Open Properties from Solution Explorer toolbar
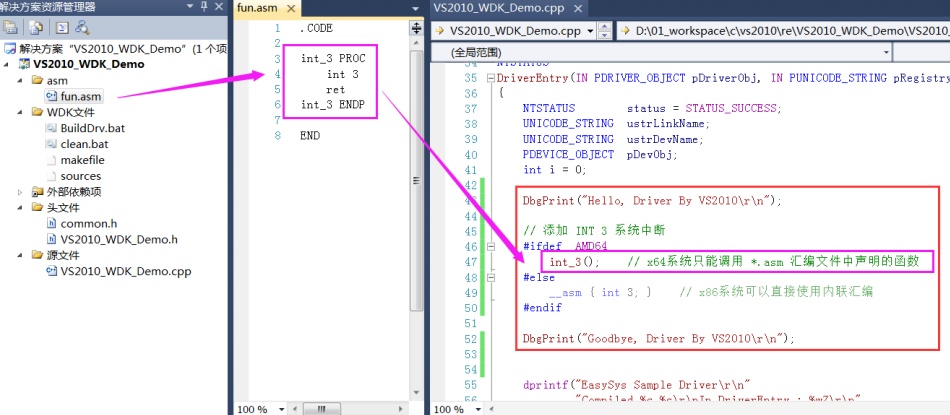The height and width of the screenshot is (415, 950). point(10,27)
